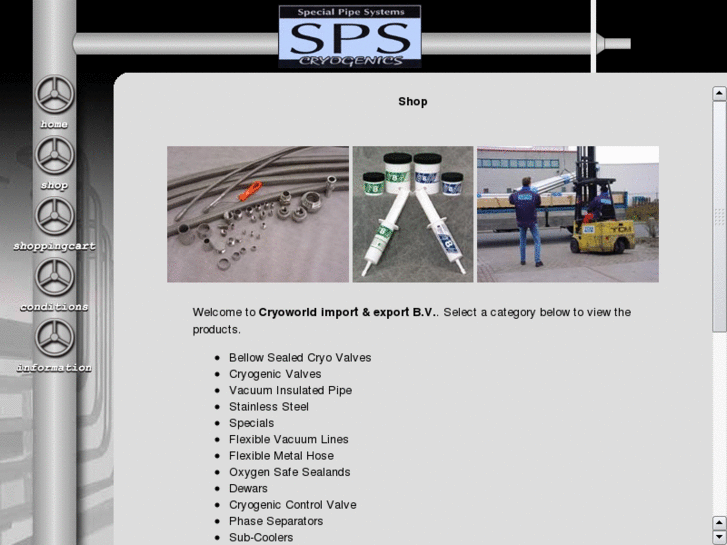The width and height of the screenshot is (727, 545).
Task: Click 'Cryoworld import & export B.V.' text
Action: 347,312
